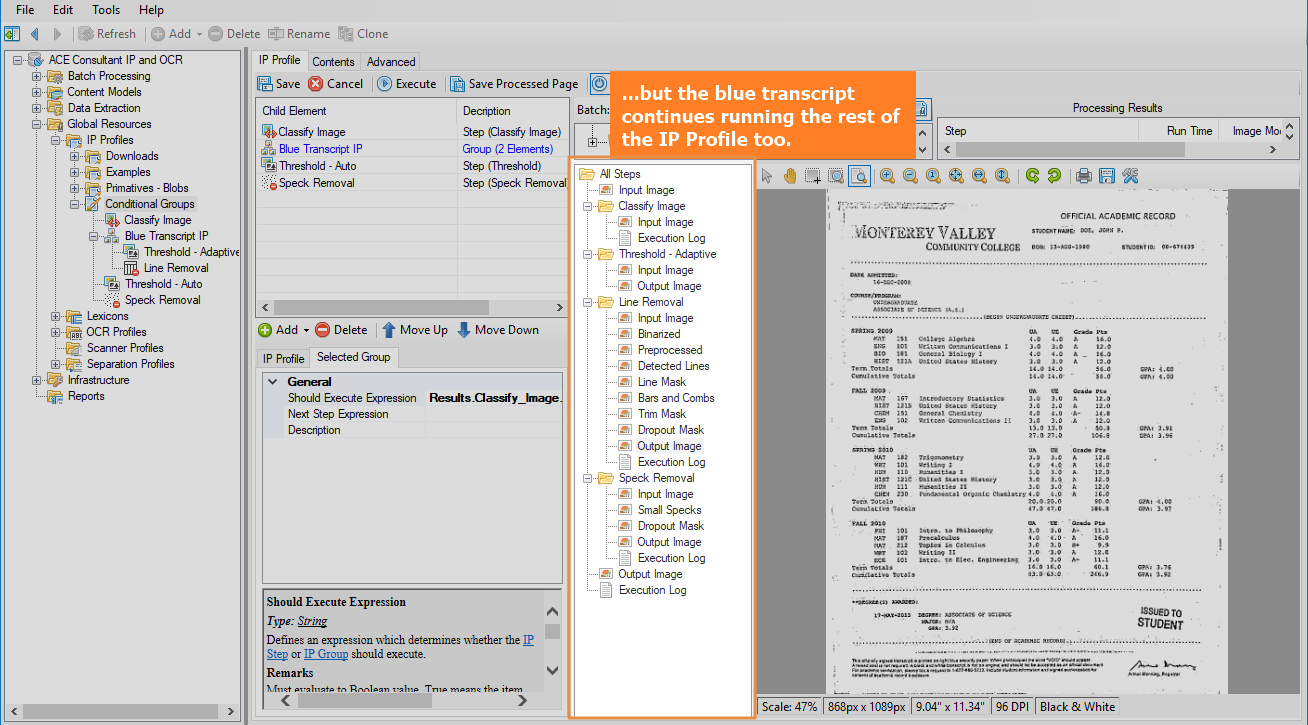Open the File menu
Image resolution: width=1308 pixels, height=725 pixels.
click(25, 10)
